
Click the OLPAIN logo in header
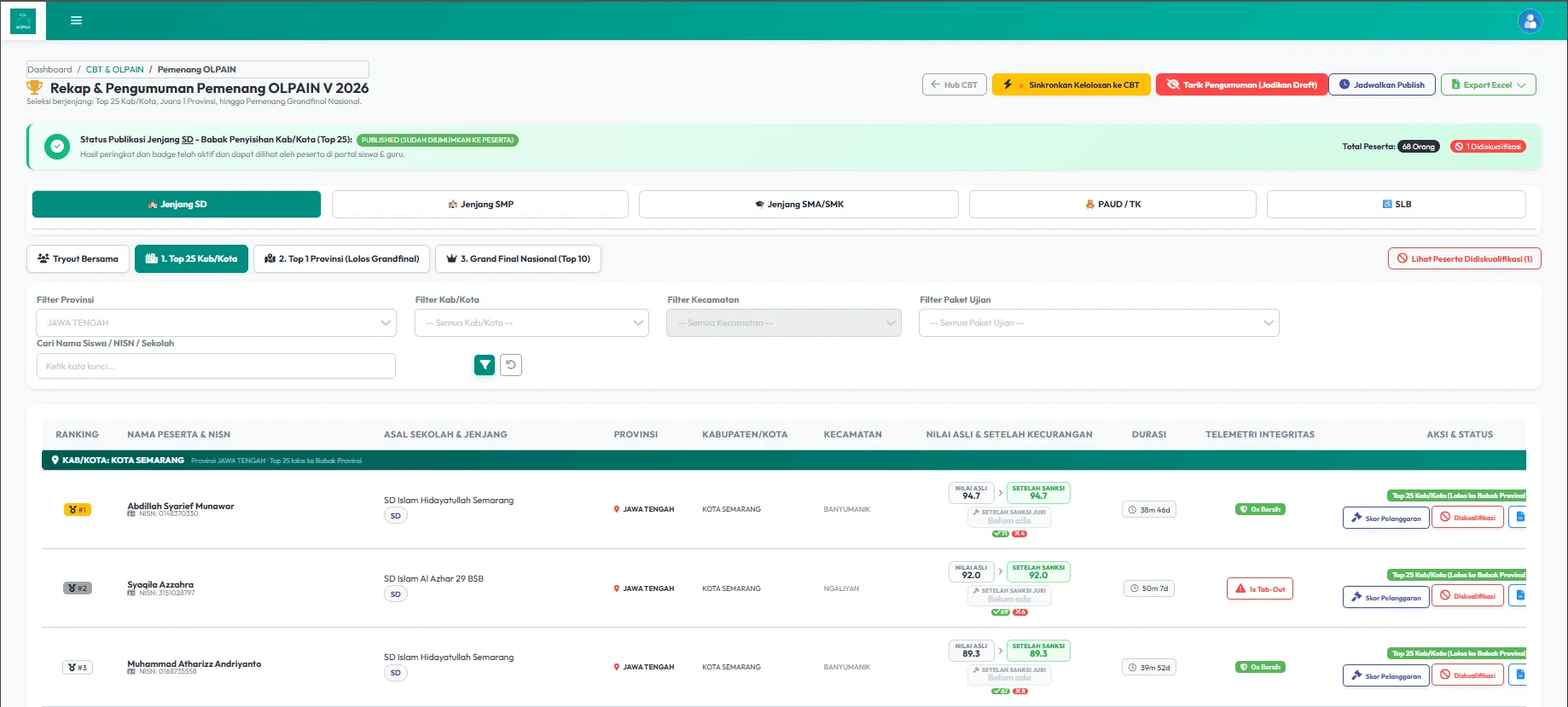click(23, 20)
